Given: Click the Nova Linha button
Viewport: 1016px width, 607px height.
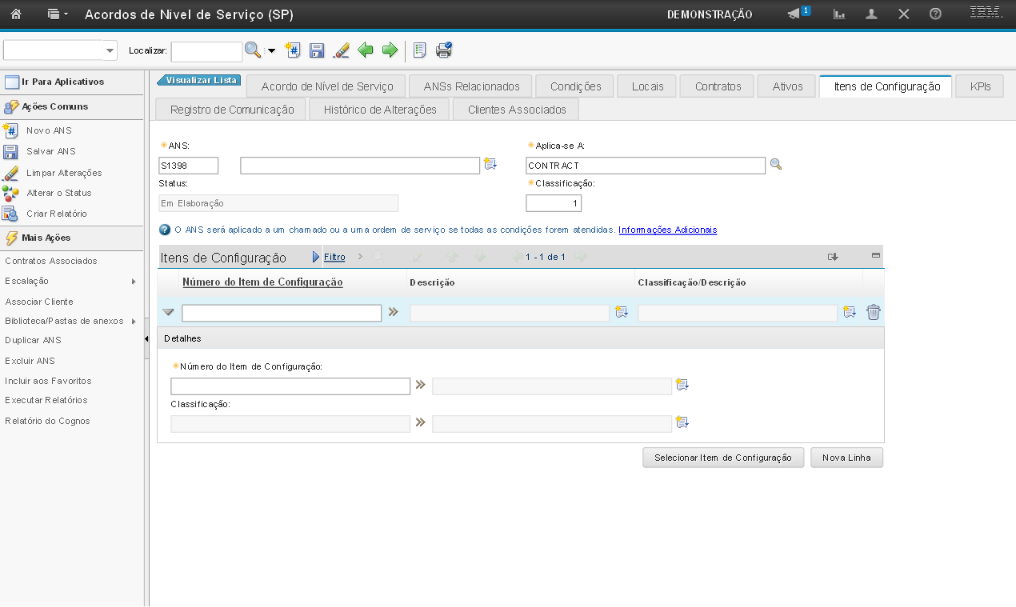Looking at the screenshot, I should (x=846, y=458).
